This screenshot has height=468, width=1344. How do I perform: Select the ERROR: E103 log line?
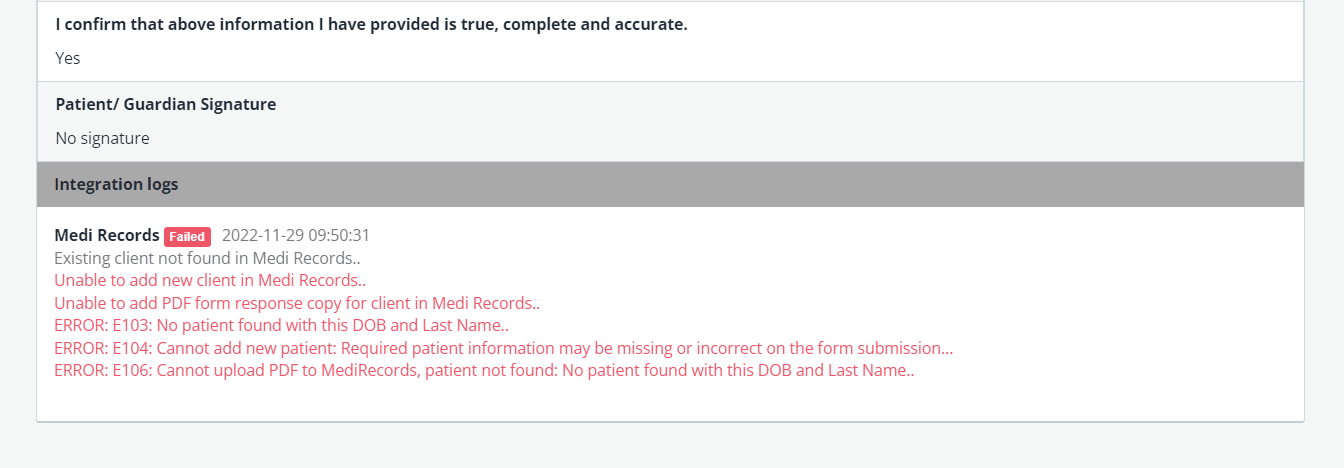click(282, 325)
